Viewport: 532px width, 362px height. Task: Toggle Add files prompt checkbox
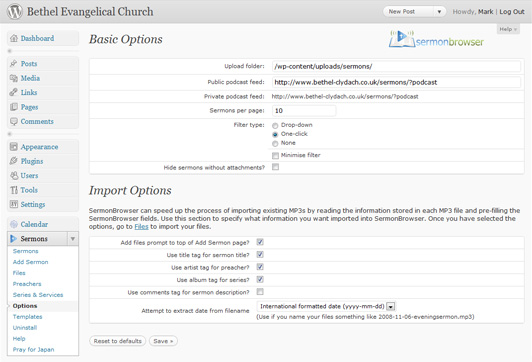pos(260,242)
